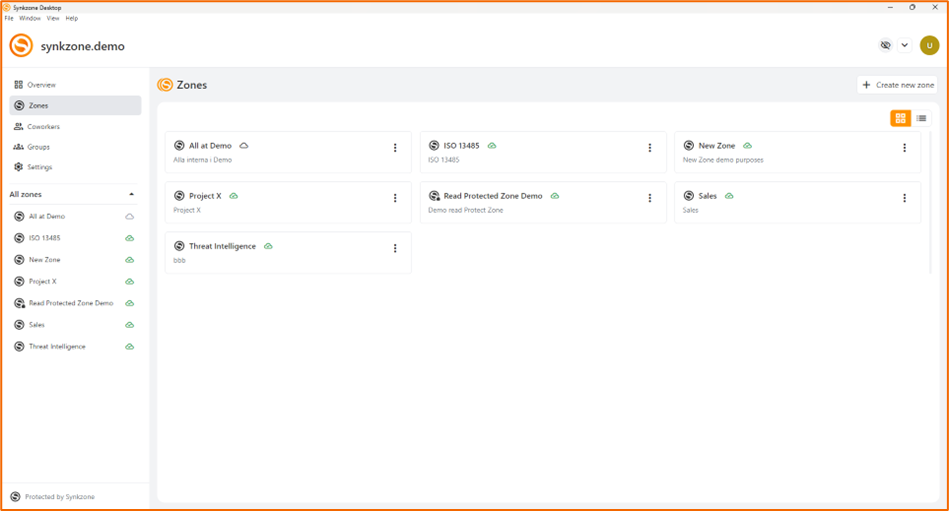Open options menu for All at Demo card

click(x=395, y=148)
